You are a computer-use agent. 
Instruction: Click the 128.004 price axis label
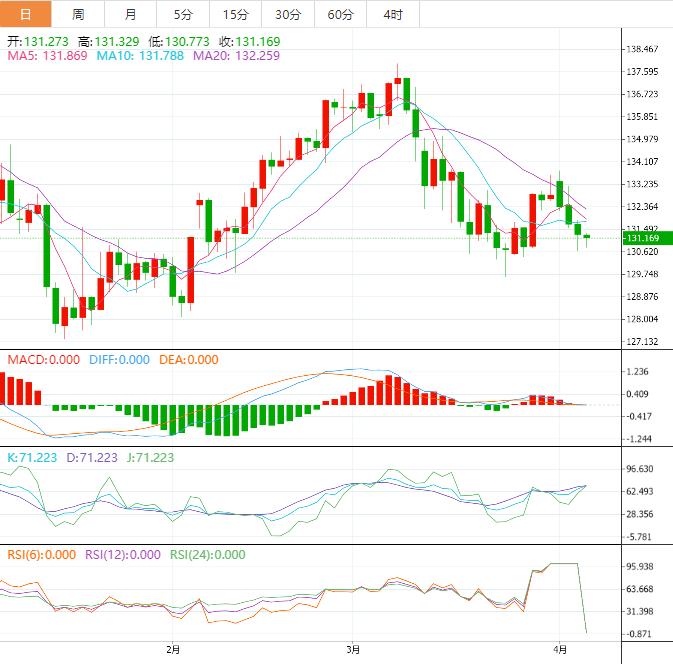point(642,319)
